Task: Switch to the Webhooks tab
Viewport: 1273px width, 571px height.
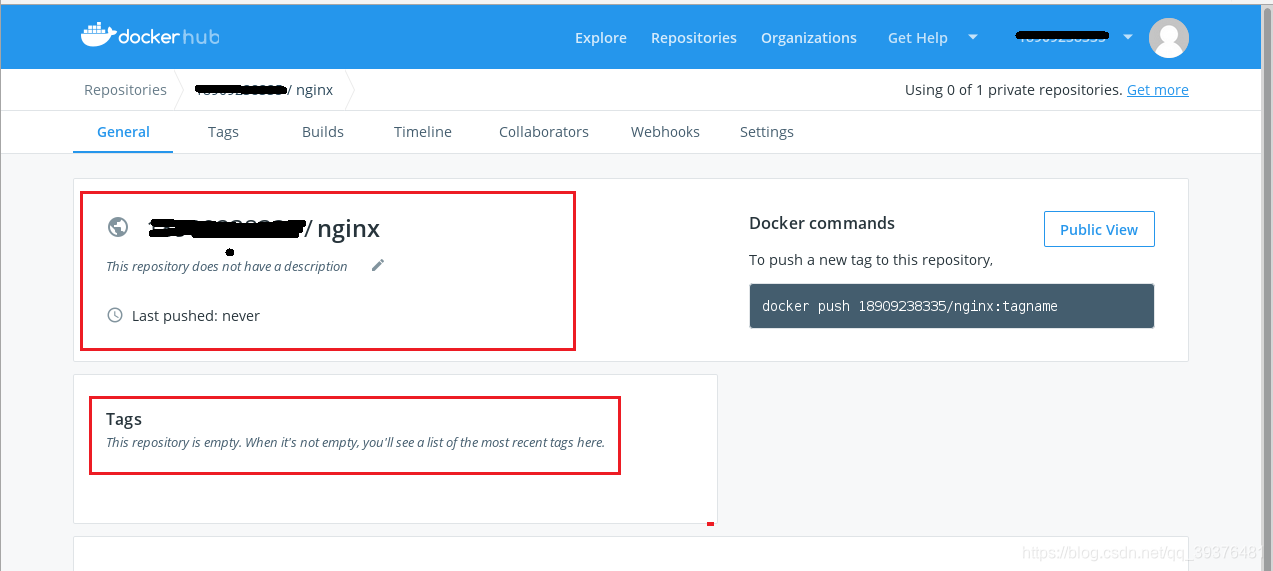Action: 665,132
